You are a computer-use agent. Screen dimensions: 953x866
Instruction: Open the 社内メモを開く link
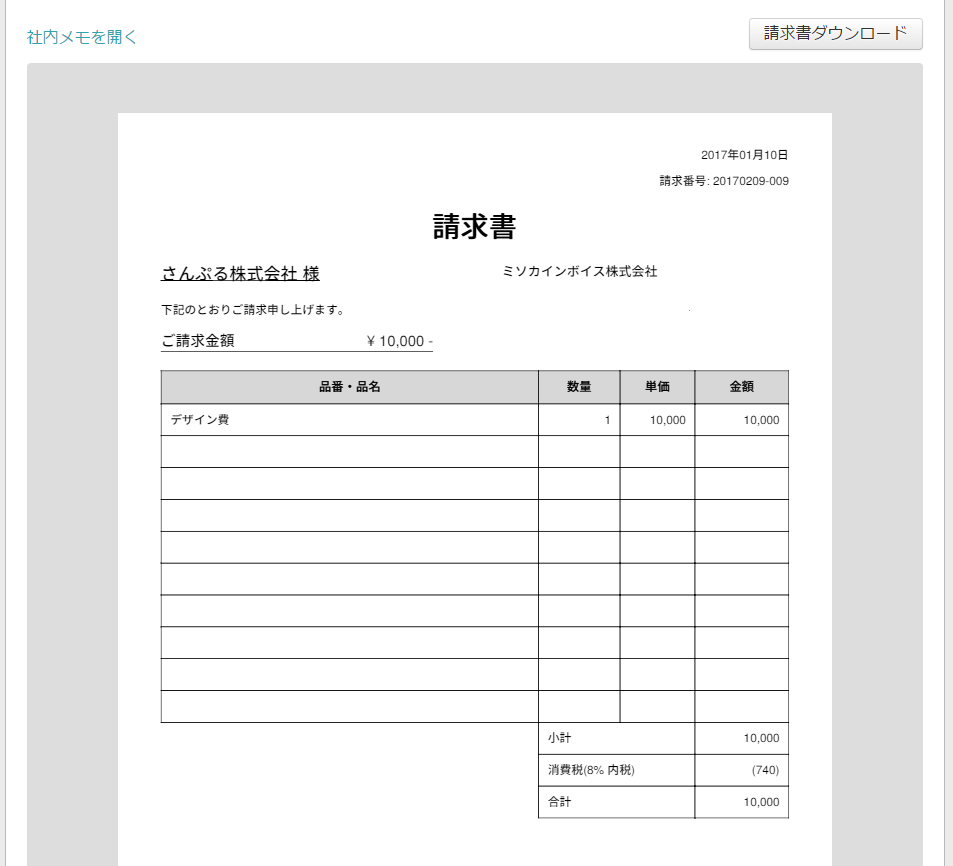coord(82,37)
